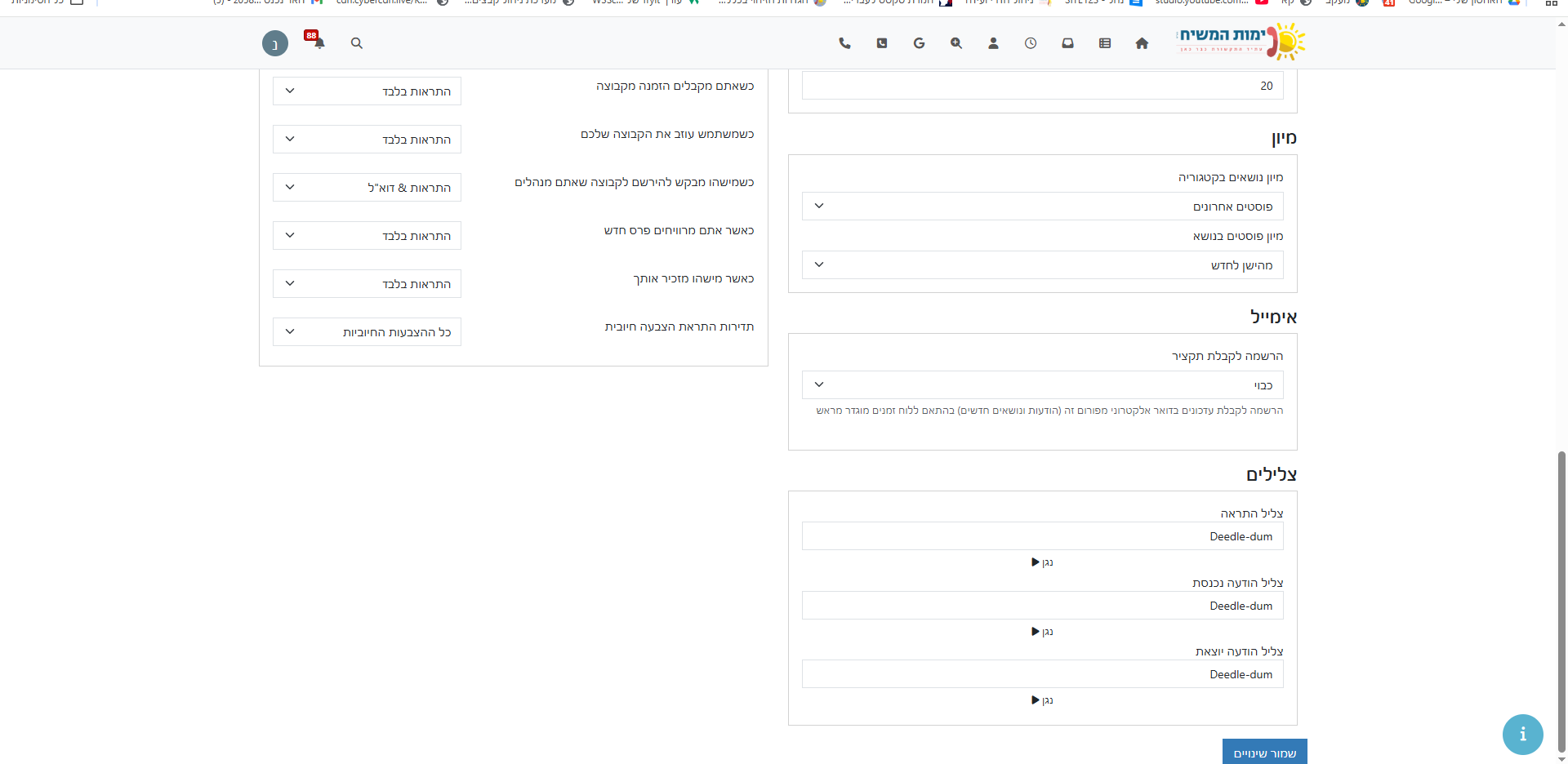Click the inbox tray icon
Screen dimensions: 1568x764
click(1067, 43)
